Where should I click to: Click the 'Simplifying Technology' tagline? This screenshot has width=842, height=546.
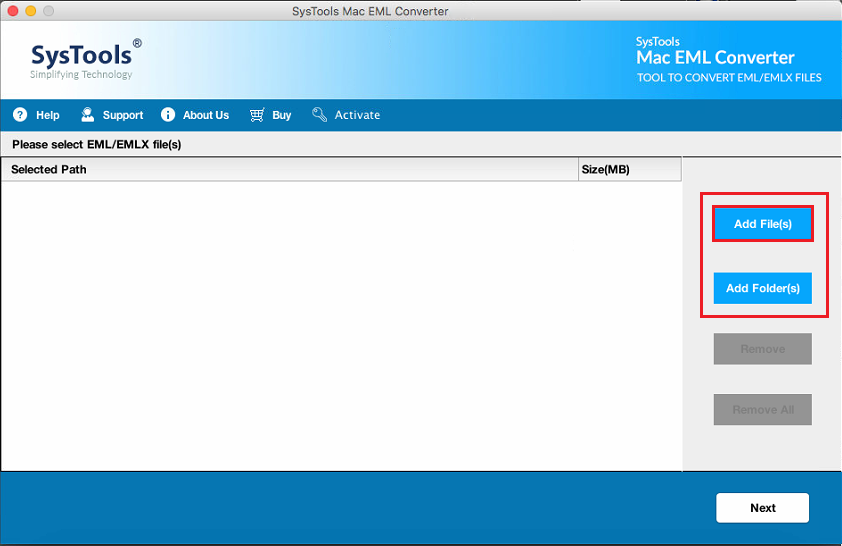tap(81, 75)
